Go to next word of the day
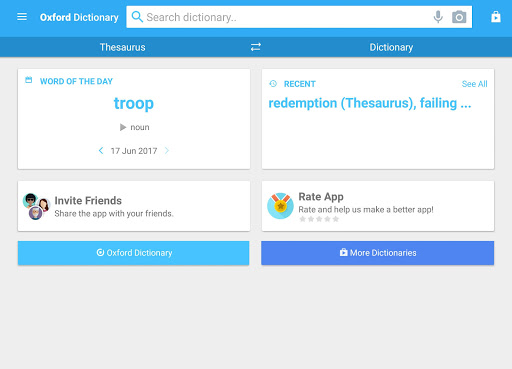 point(167,151)
